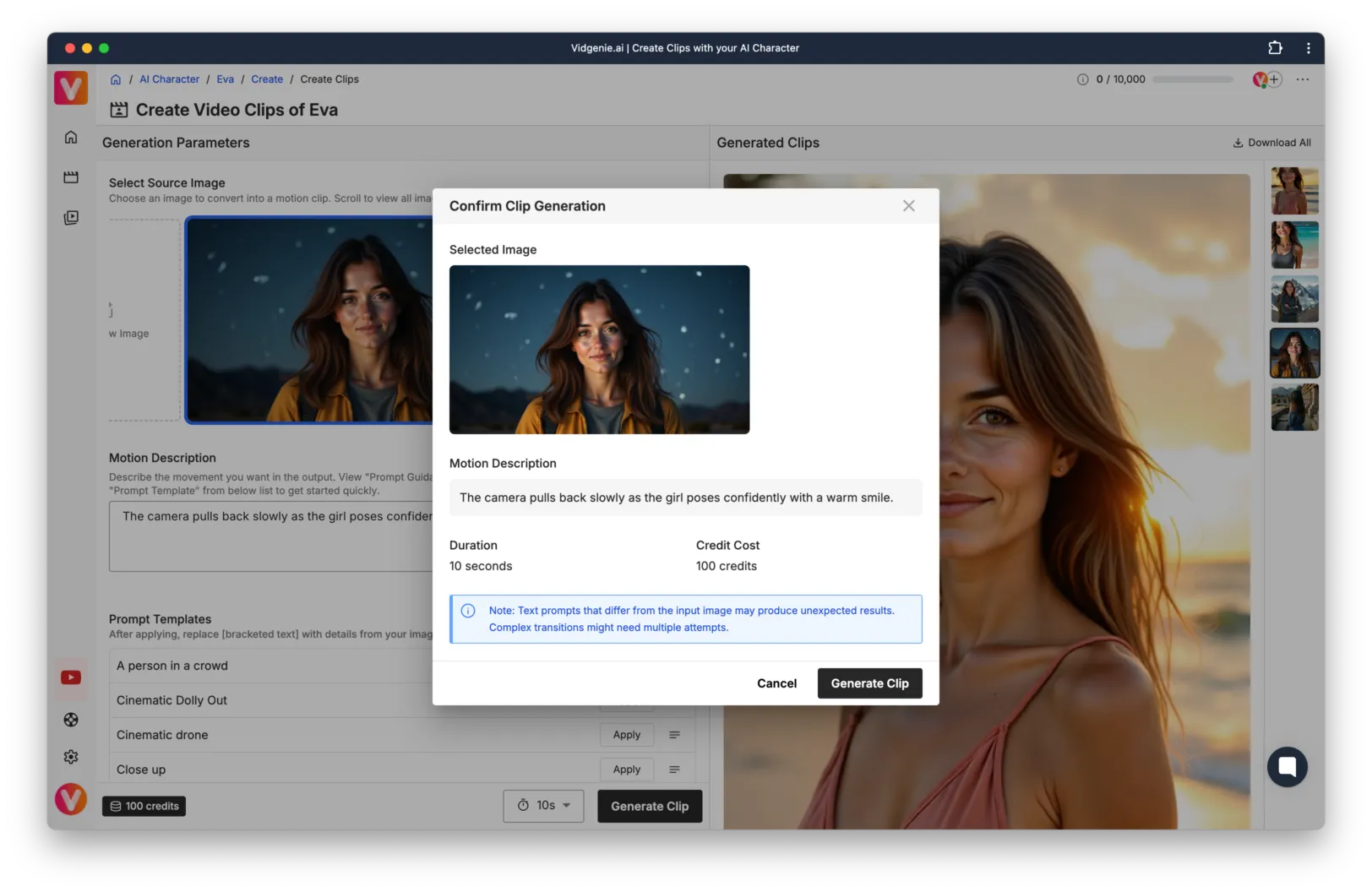1372x892 pixels.
Task: Click the large generated clip preview
Action: [x=987, y=502]
